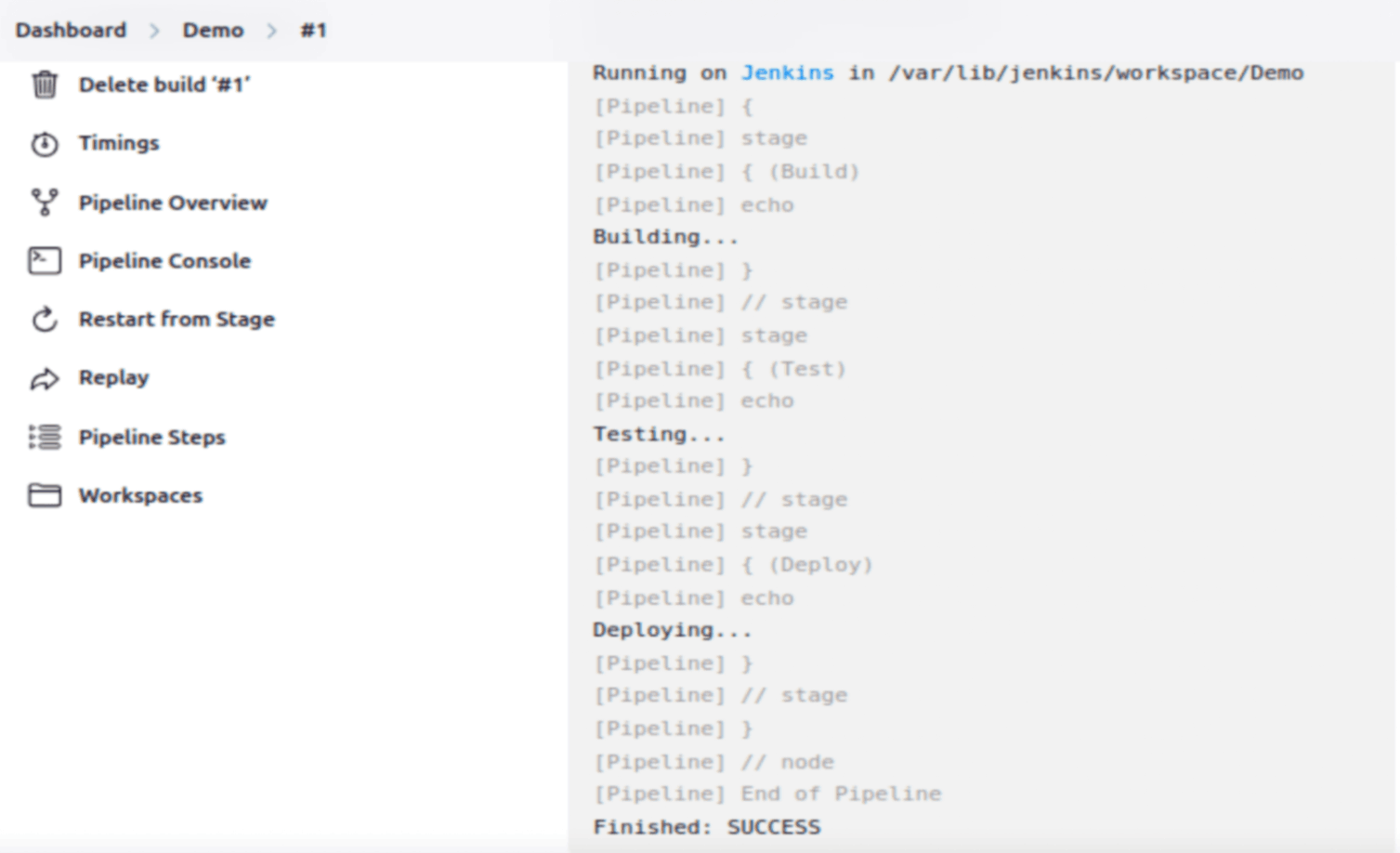Click the Pipeline Console terminal icon
The image size is (1400, 853).
[45, 261]
